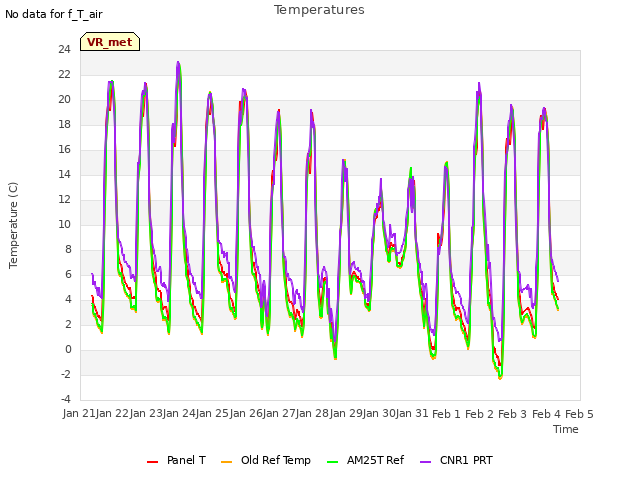Image resolution: width=640 pixels, height=480 pixels.
Task: Click the Jan 29 x-axis tick label
Action: click(x=346, y=413)
